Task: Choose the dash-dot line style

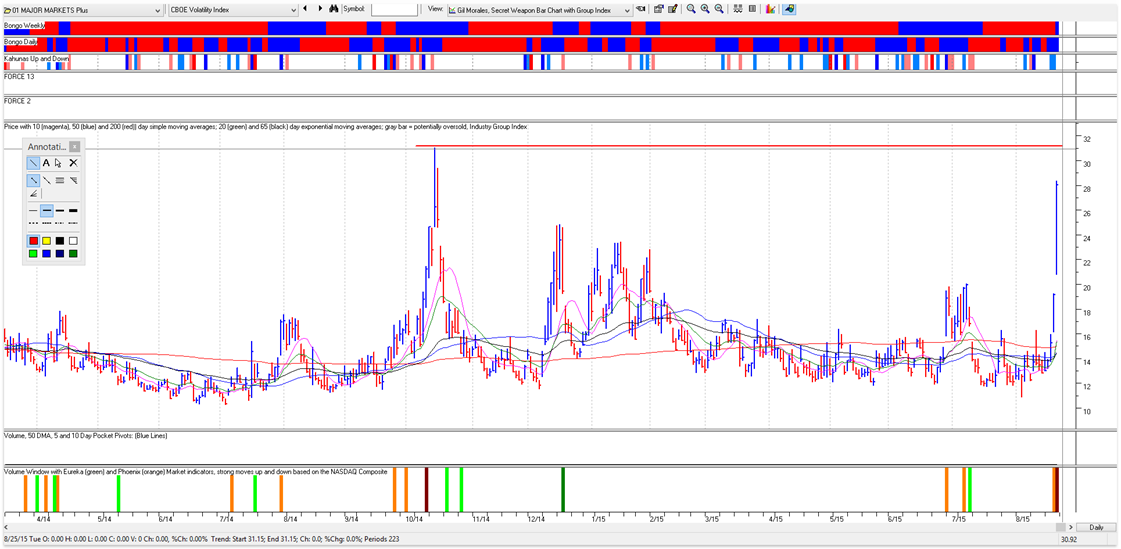Action: [x=60, y=223]
